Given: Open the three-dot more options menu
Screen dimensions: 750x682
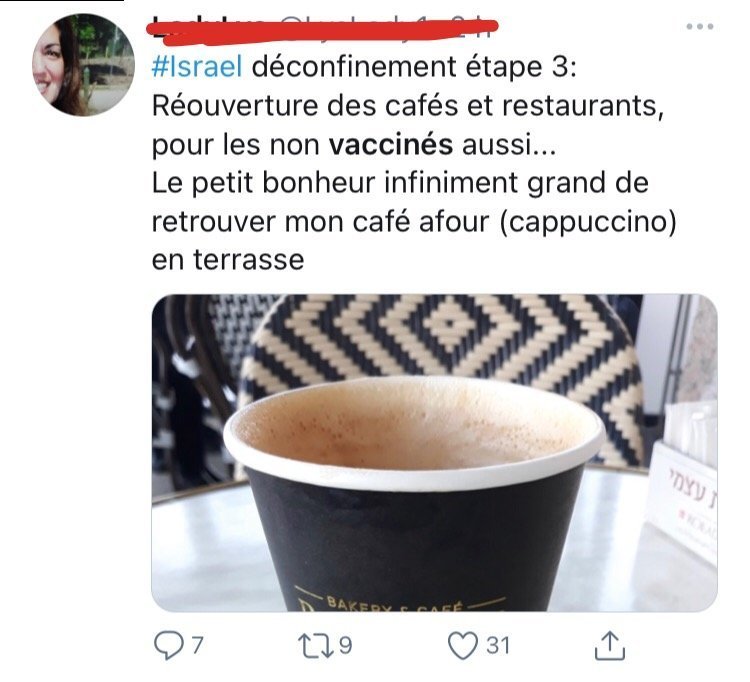Looking at the screenshot, I should [700, 26].
